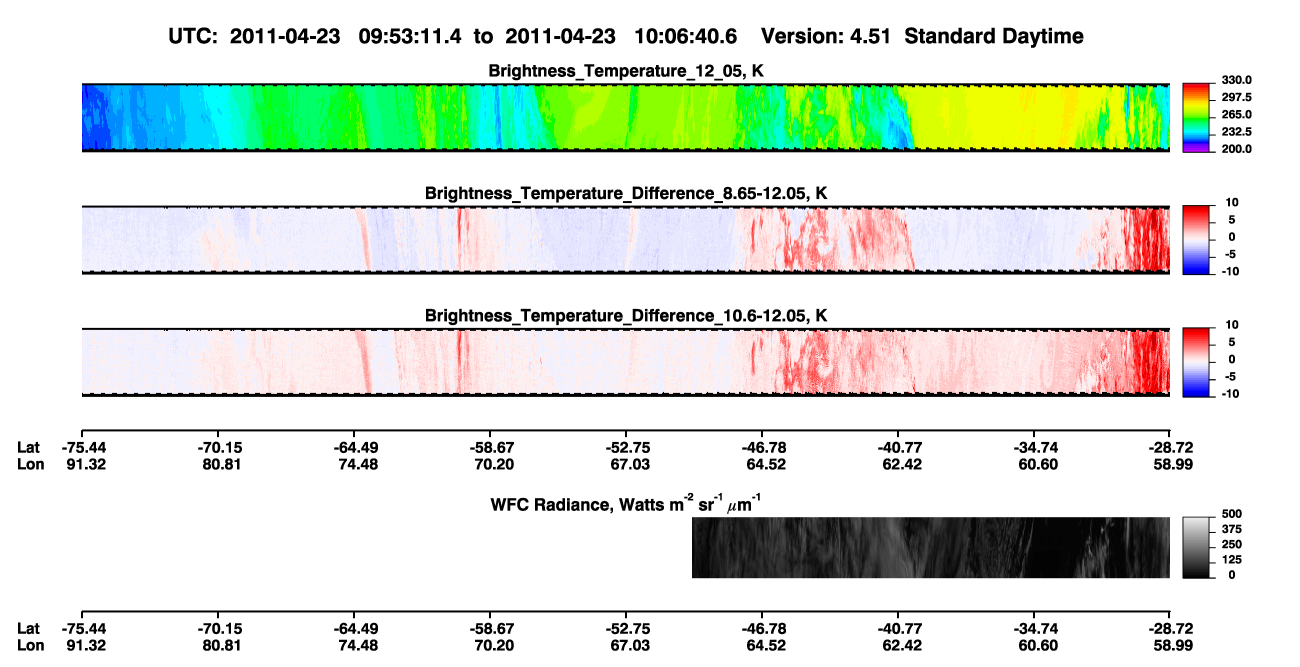Click upper axis latitude value -64.49

(356, 448)
